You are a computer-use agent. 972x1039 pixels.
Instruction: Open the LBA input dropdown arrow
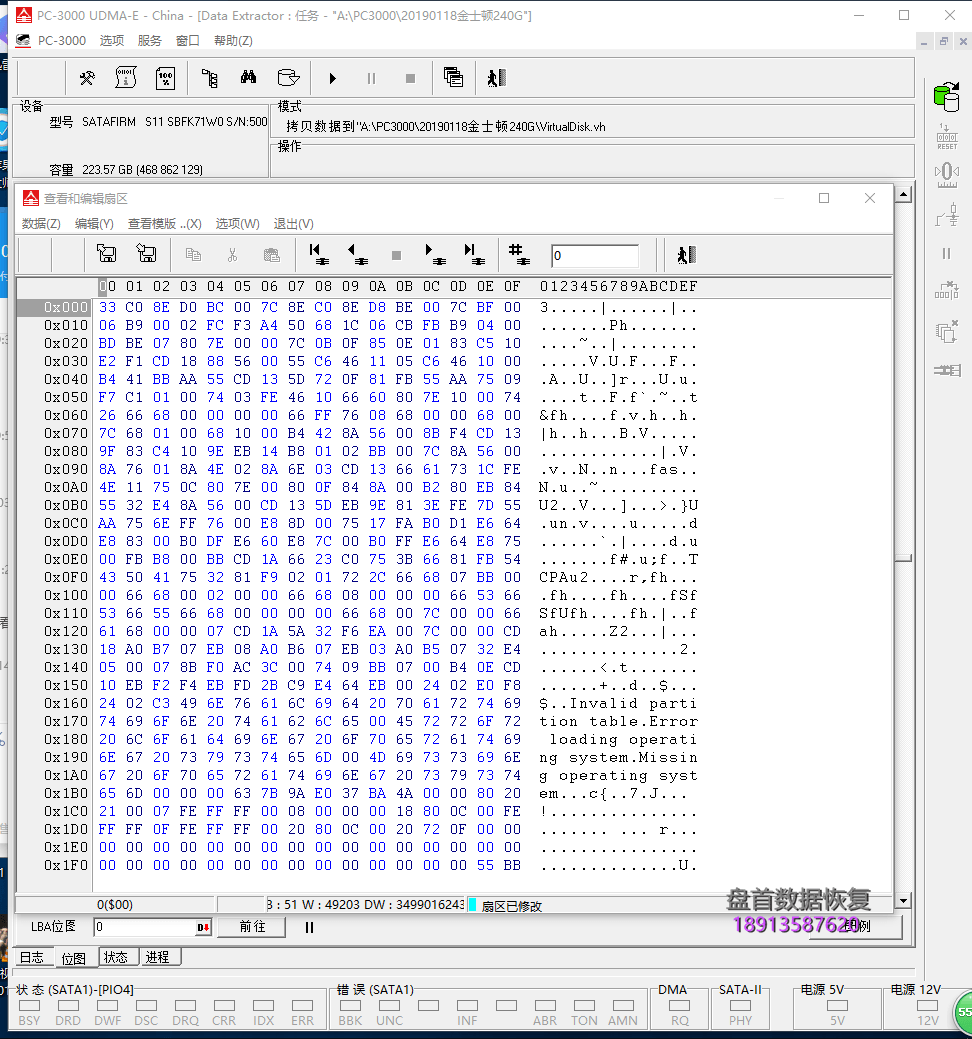(x=203, y=927)
